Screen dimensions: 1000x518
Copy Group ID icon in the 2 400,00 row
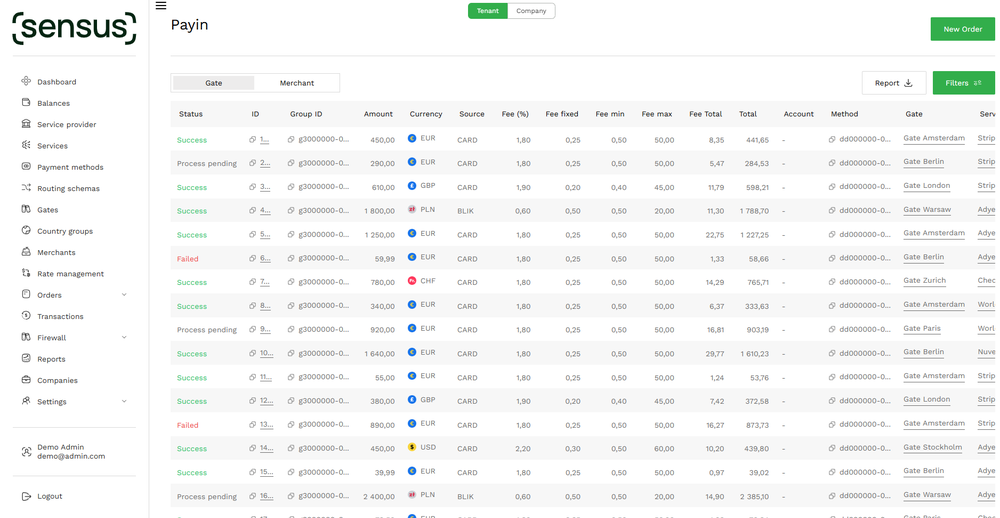(291, 496)
